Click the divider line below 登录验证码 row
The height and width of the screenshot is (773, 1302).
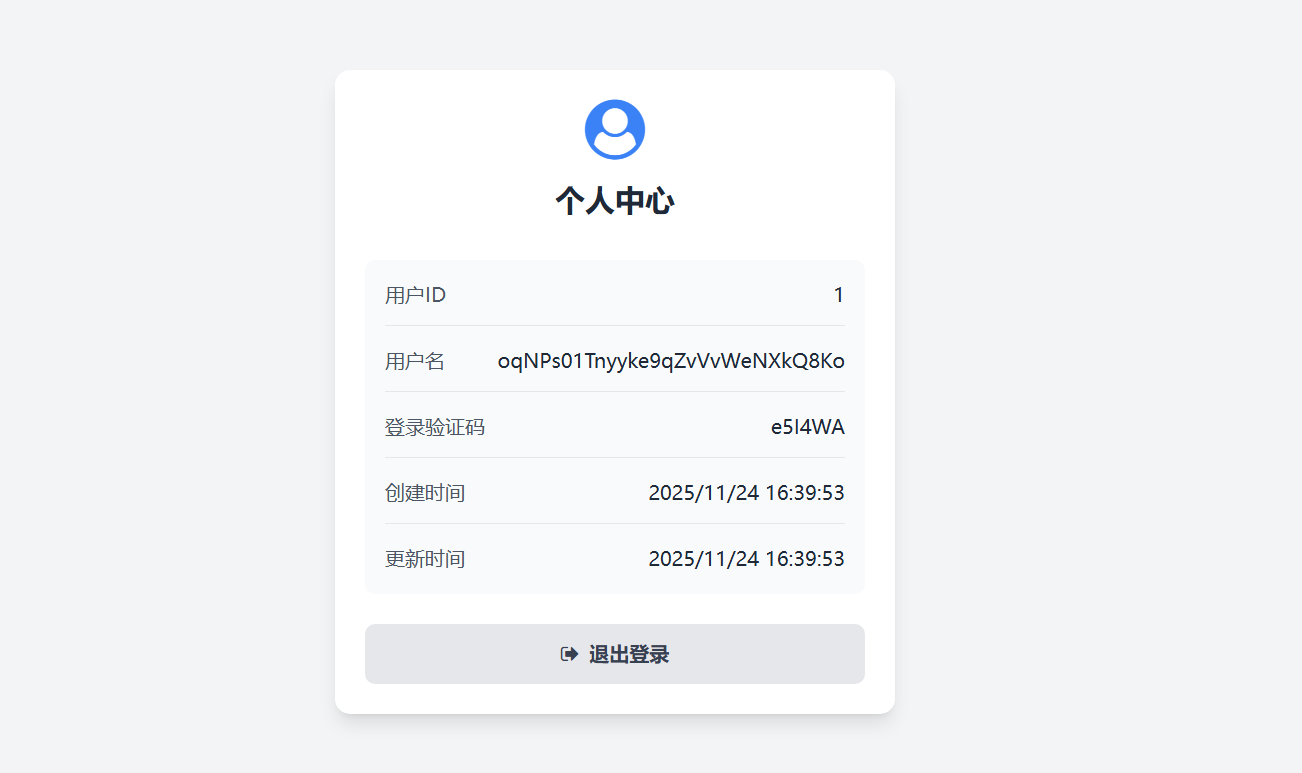[x=614, y=457]
